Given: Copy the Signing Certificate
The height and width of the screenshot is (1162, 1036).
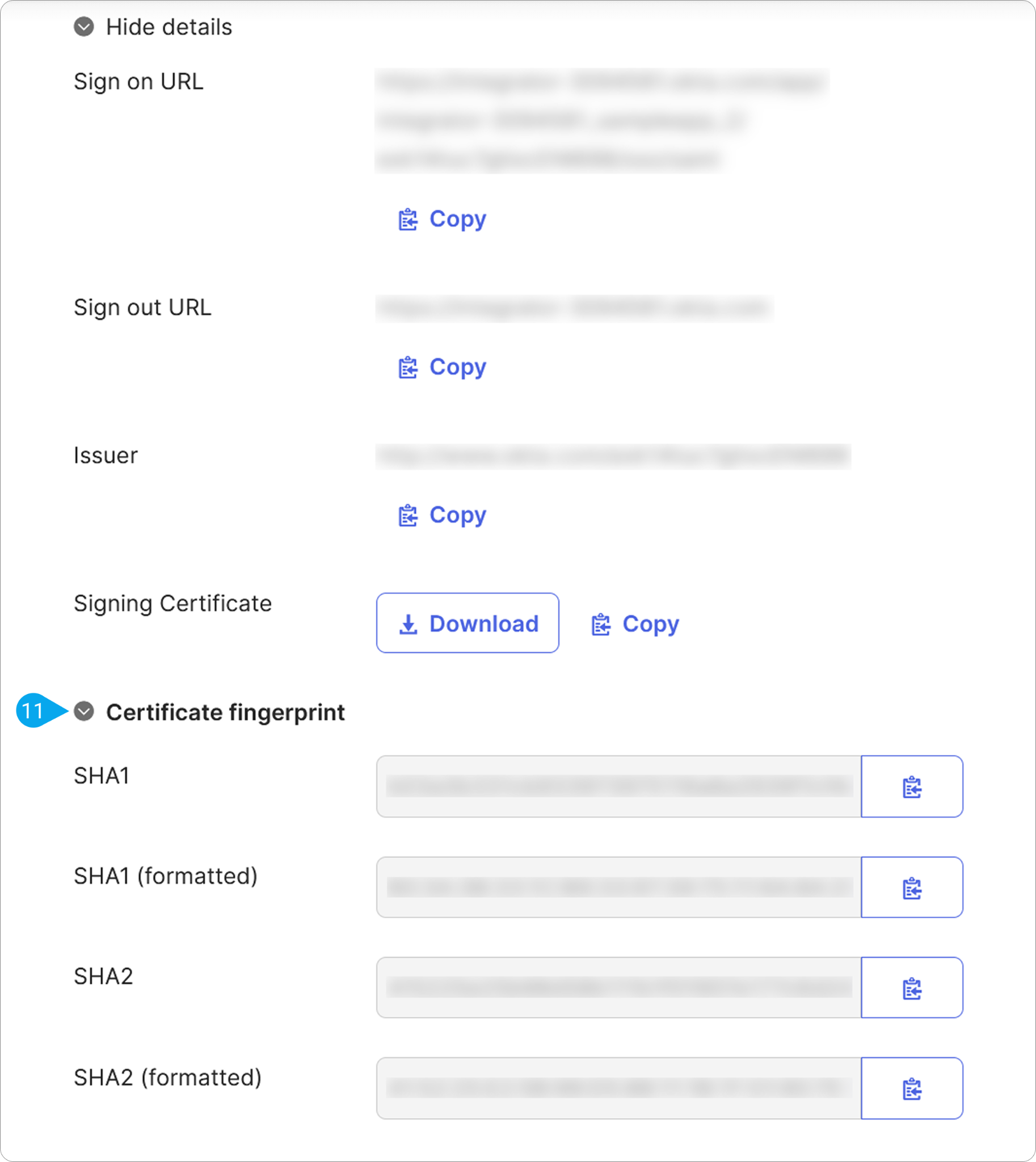Looking at the screenshot, I should tap(635, 624).
